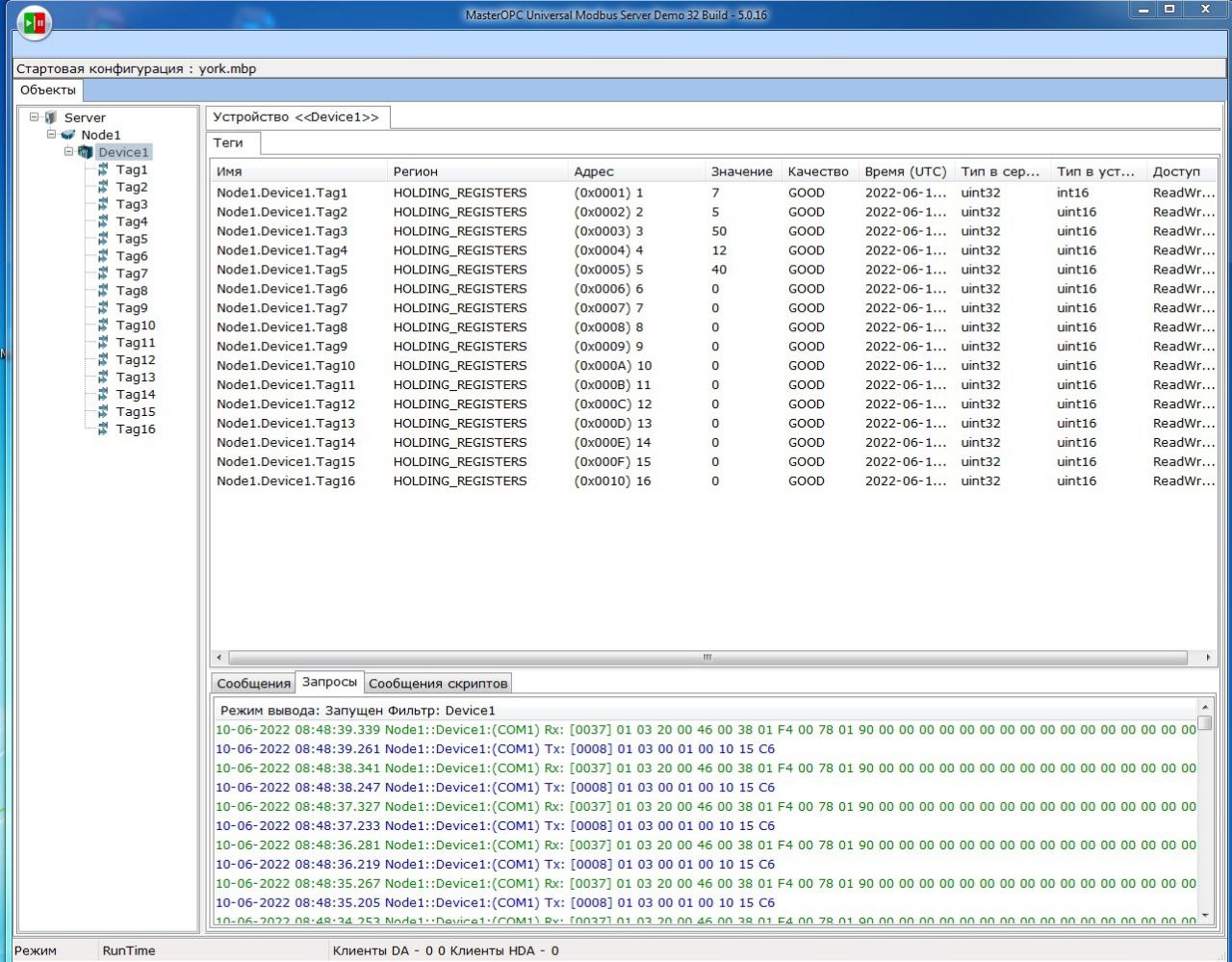Select the Устройство <<Device1>> tab

coord(296,117)
